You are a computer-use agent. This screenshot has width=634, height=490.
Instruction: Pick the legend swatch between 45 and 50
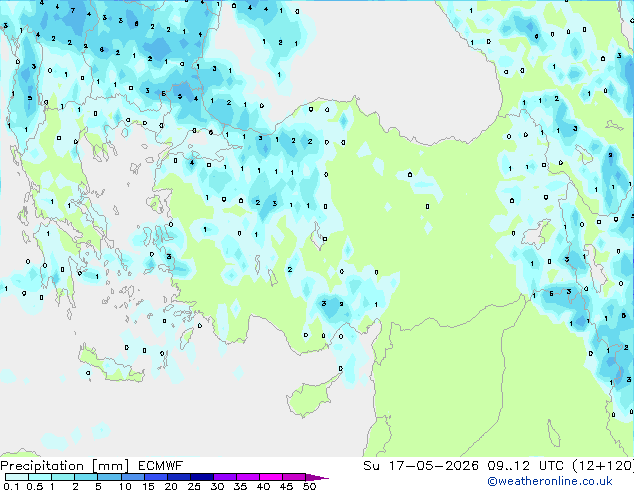point(294,477)
